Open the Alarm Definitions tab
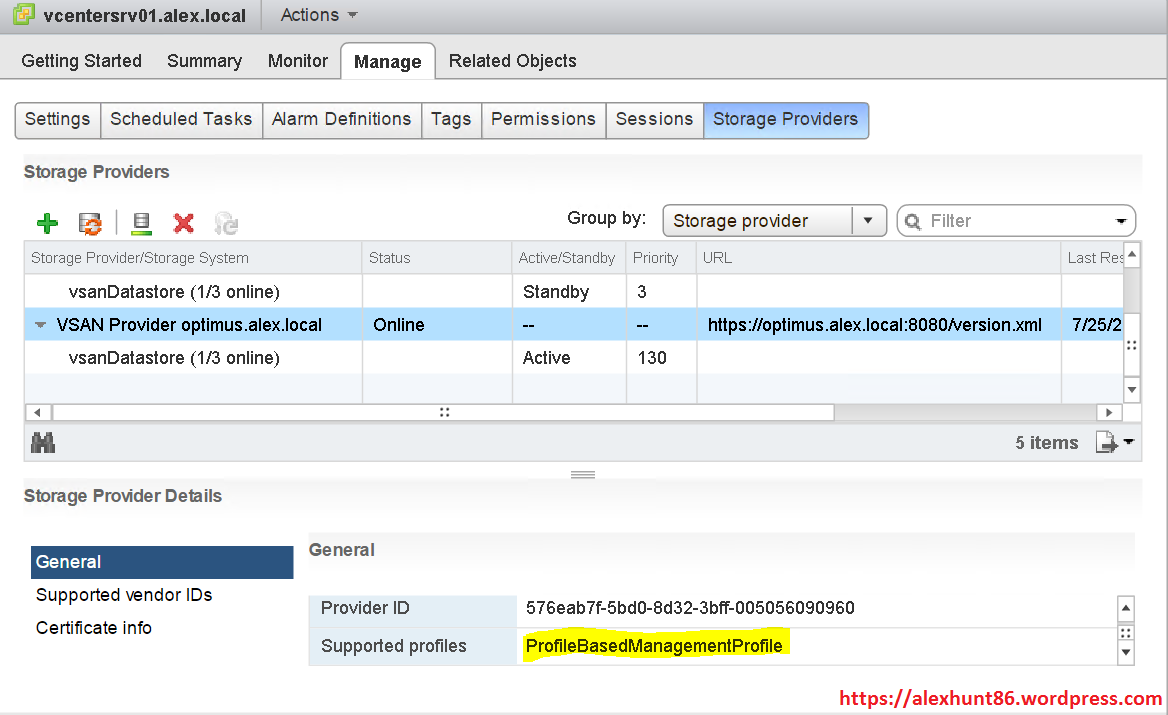The image size is (1168, 715). coord(341,119)
